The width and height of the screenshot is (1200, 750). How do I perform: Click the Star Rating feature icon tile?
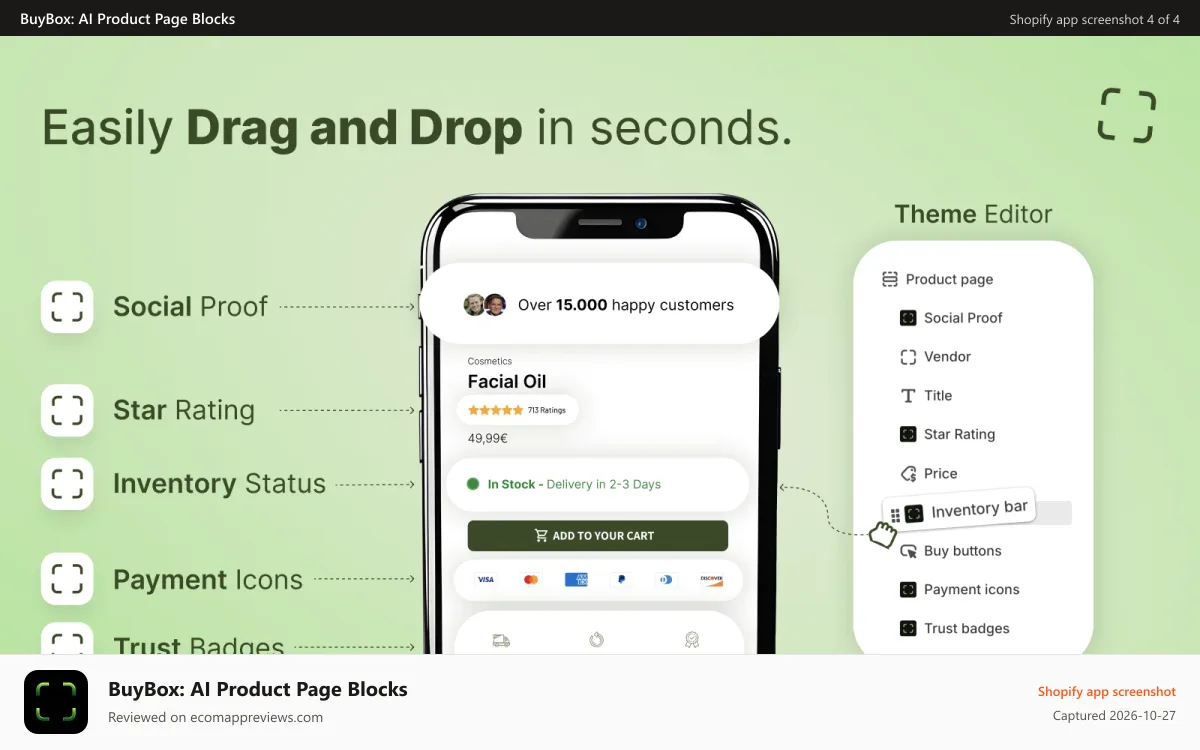pyautogui.click(x=67, y=410)
